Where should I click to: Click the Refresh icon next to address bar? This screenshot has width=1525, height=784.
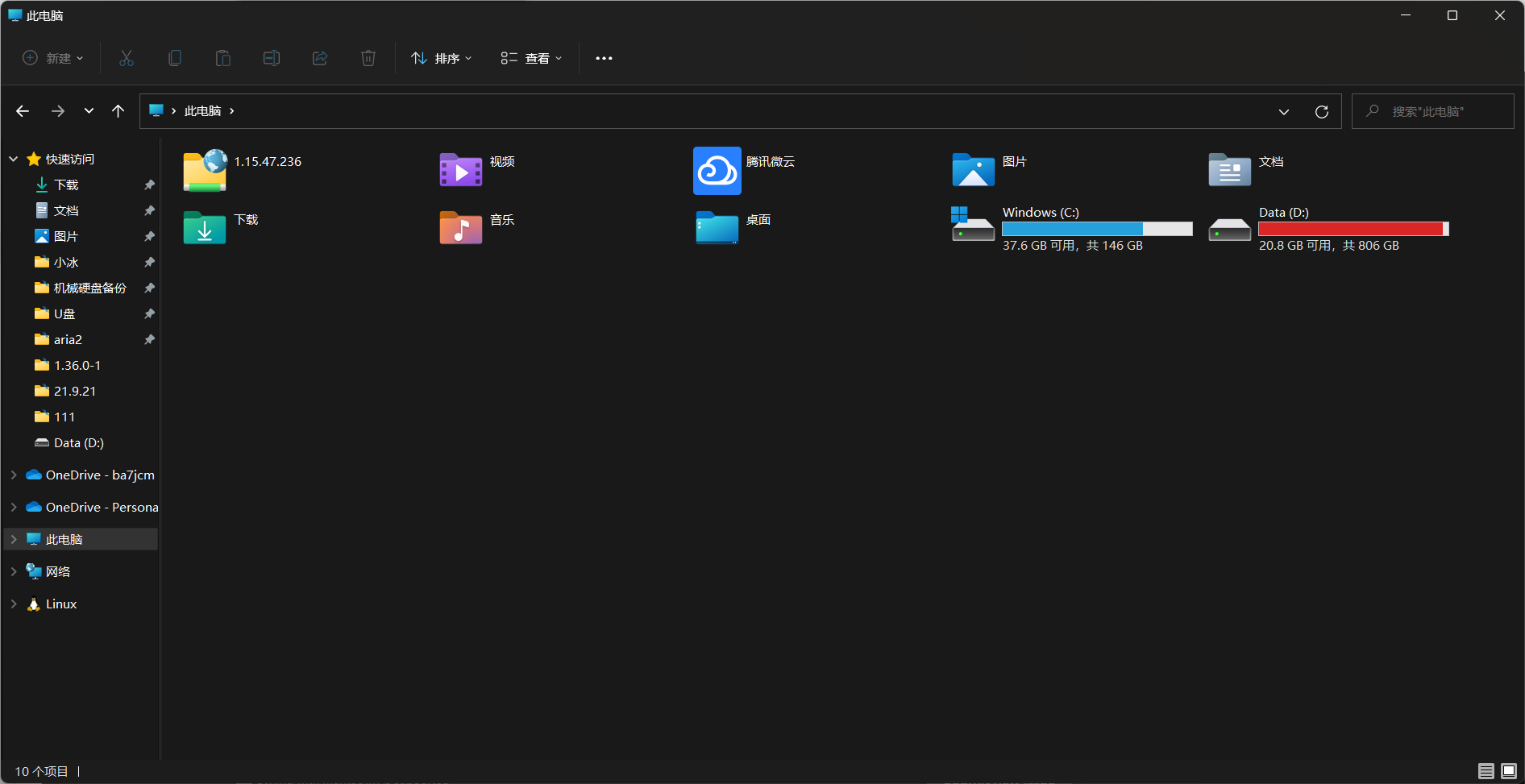1322,110
